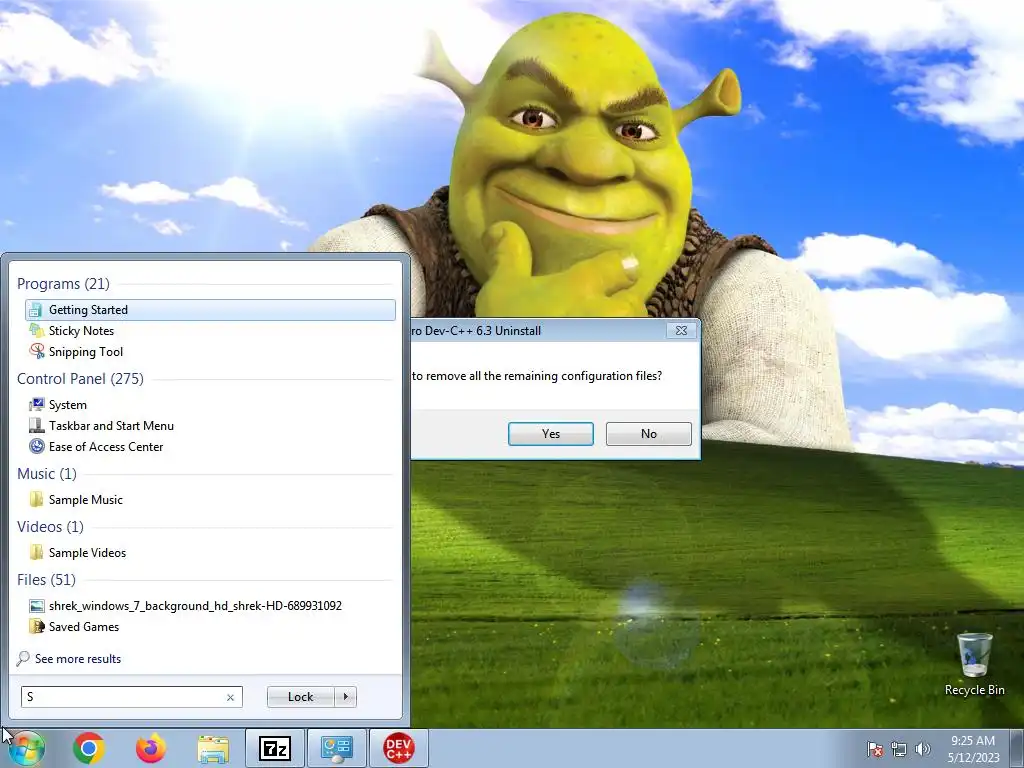This screenshot has width=1024, height=768.
Task: Show all Files (51) results
Action: (x=46, y=580)
